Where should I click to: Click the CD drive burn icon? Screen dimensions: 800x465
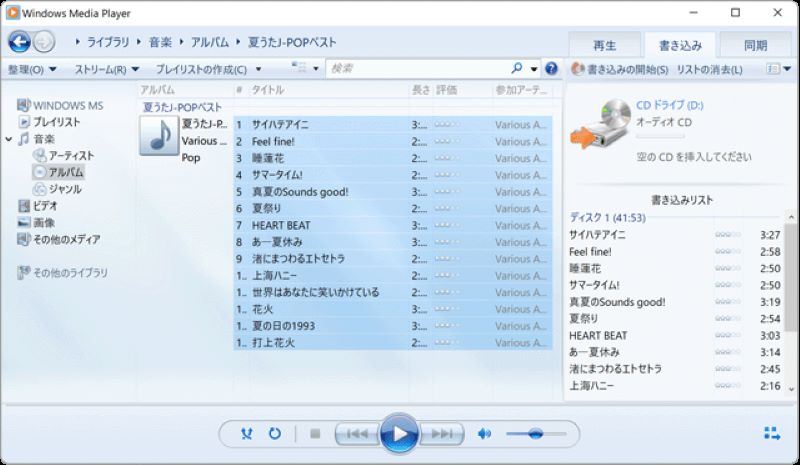601,124
